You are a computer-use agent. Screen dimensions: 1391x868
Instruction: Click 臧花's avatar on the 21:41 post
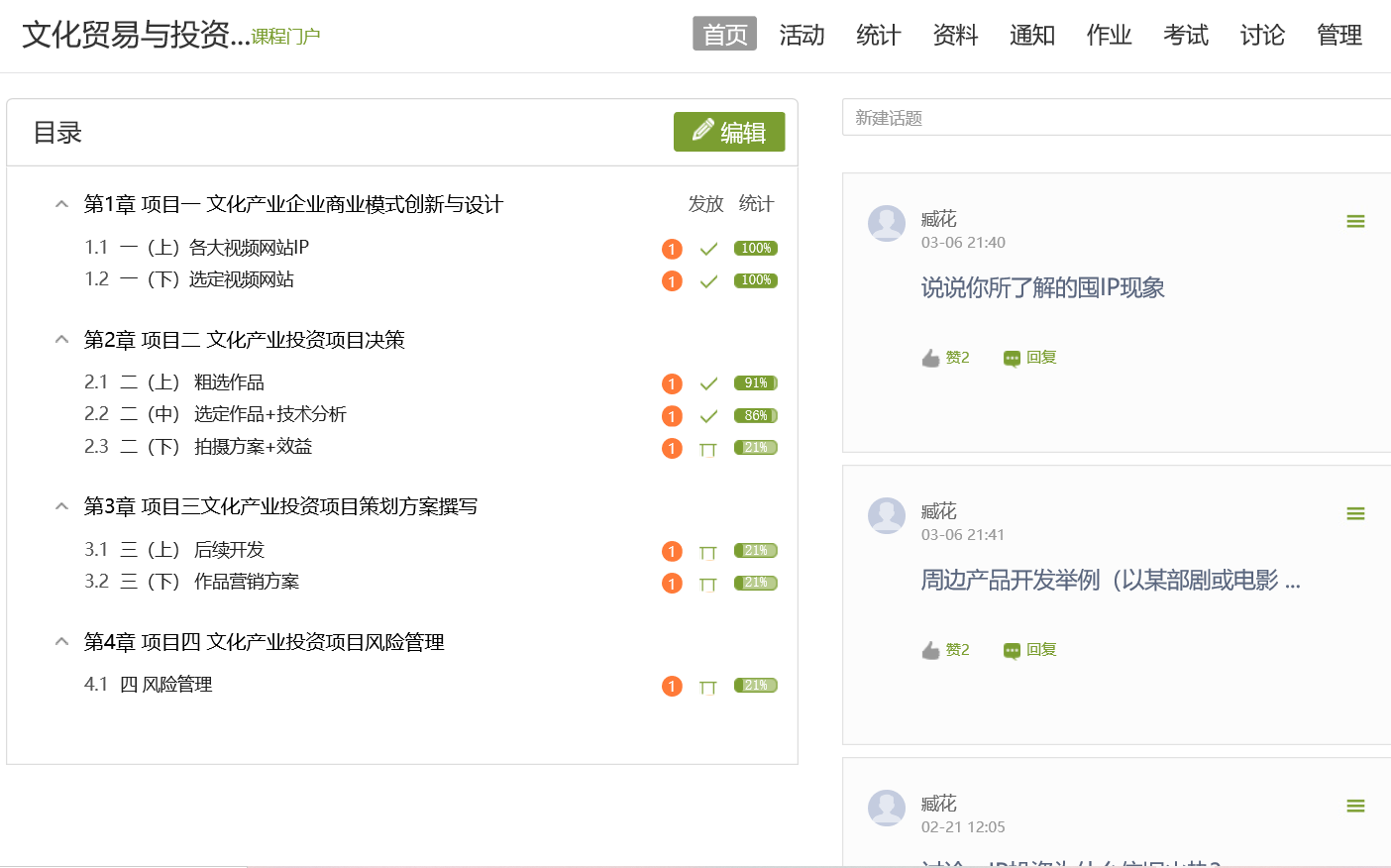pos(886,516)
